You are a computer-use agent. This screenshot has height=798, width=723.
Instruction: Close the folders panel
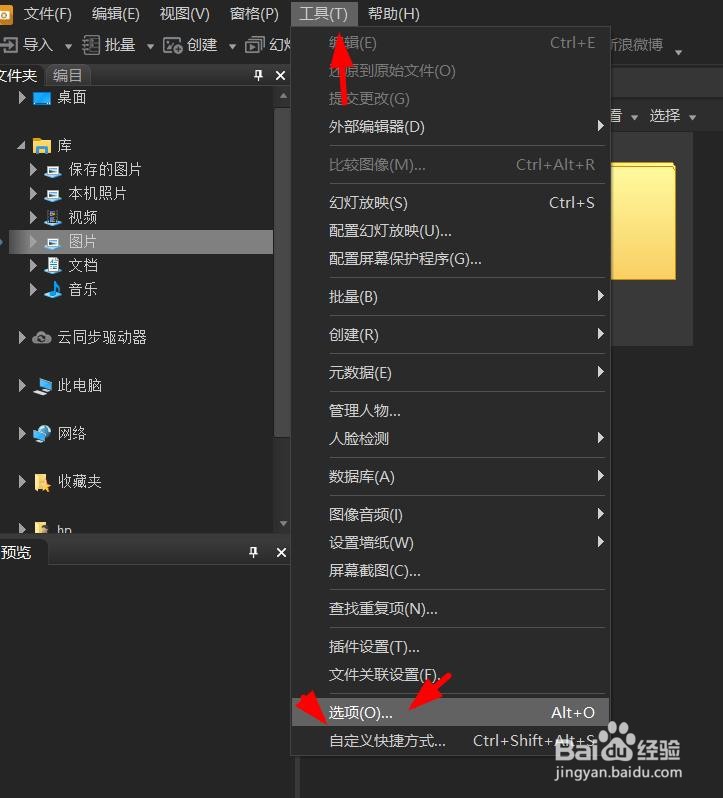(280, 75)
